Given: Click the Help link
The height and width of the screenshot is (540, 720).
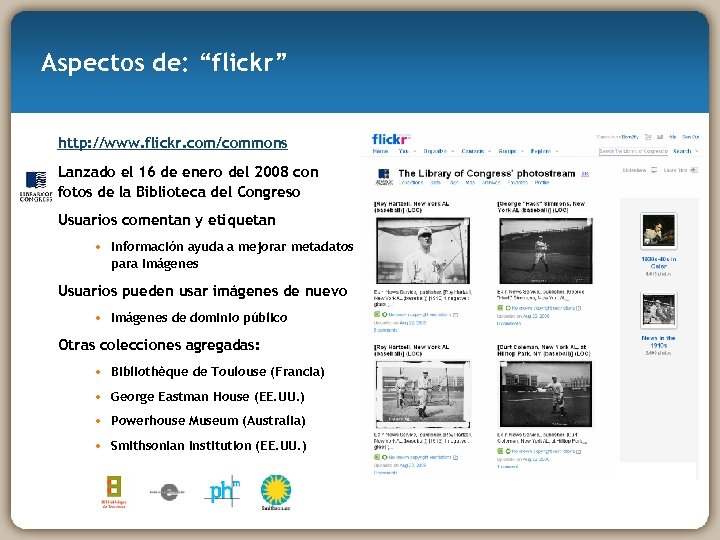Looking at the screenshot, I should pos(672,137).
